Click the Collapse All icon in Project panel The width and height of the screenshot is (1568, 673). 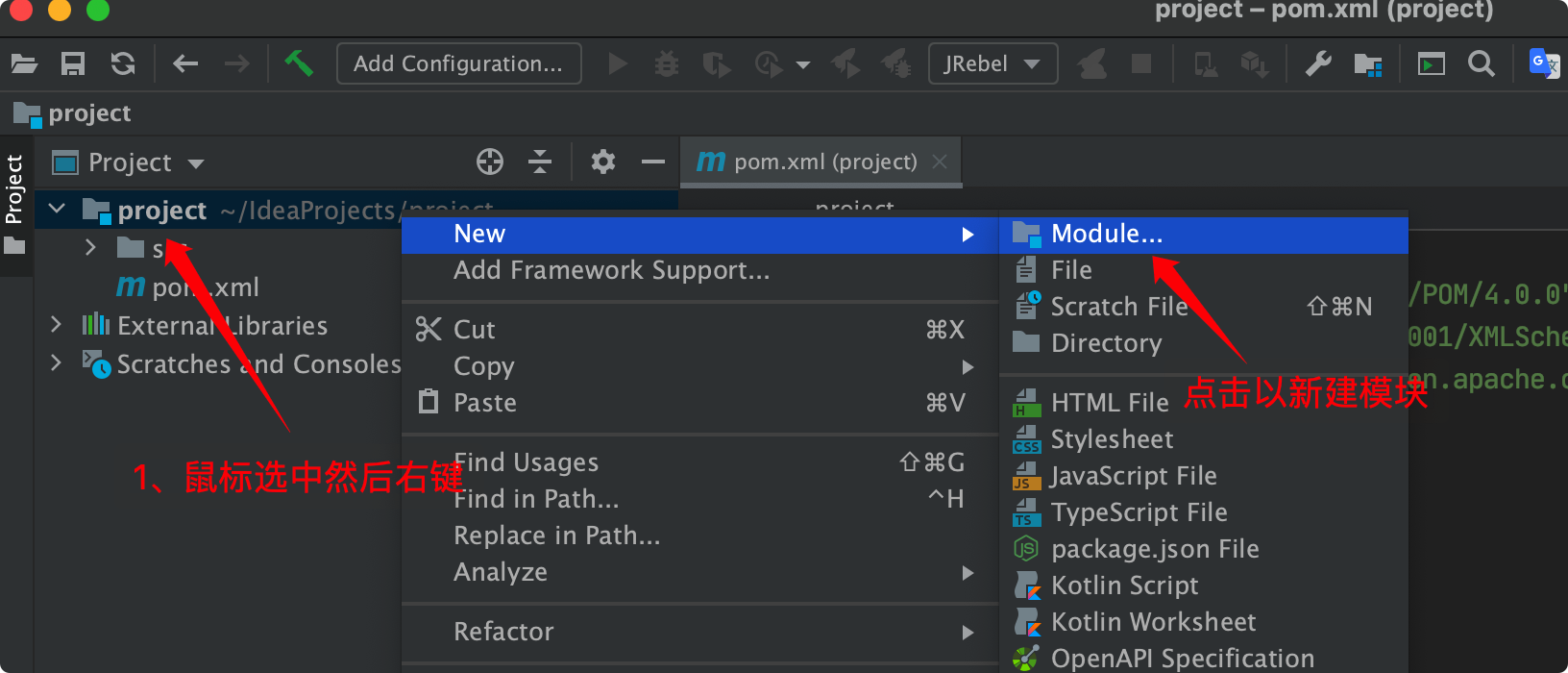click(540, 162)
